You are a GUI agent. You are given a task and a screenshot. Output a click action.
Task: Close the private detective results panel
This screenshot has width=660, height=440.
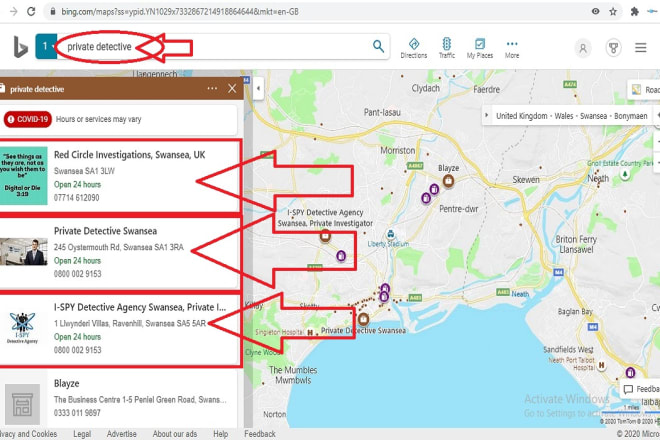[x=232, y=88]
